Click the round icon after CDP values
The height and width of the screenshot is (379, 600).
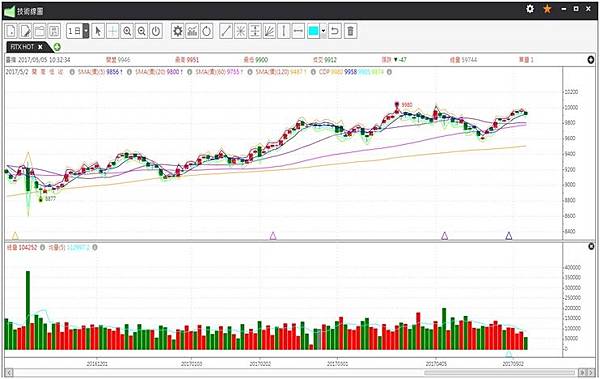(x=389, y=72)
